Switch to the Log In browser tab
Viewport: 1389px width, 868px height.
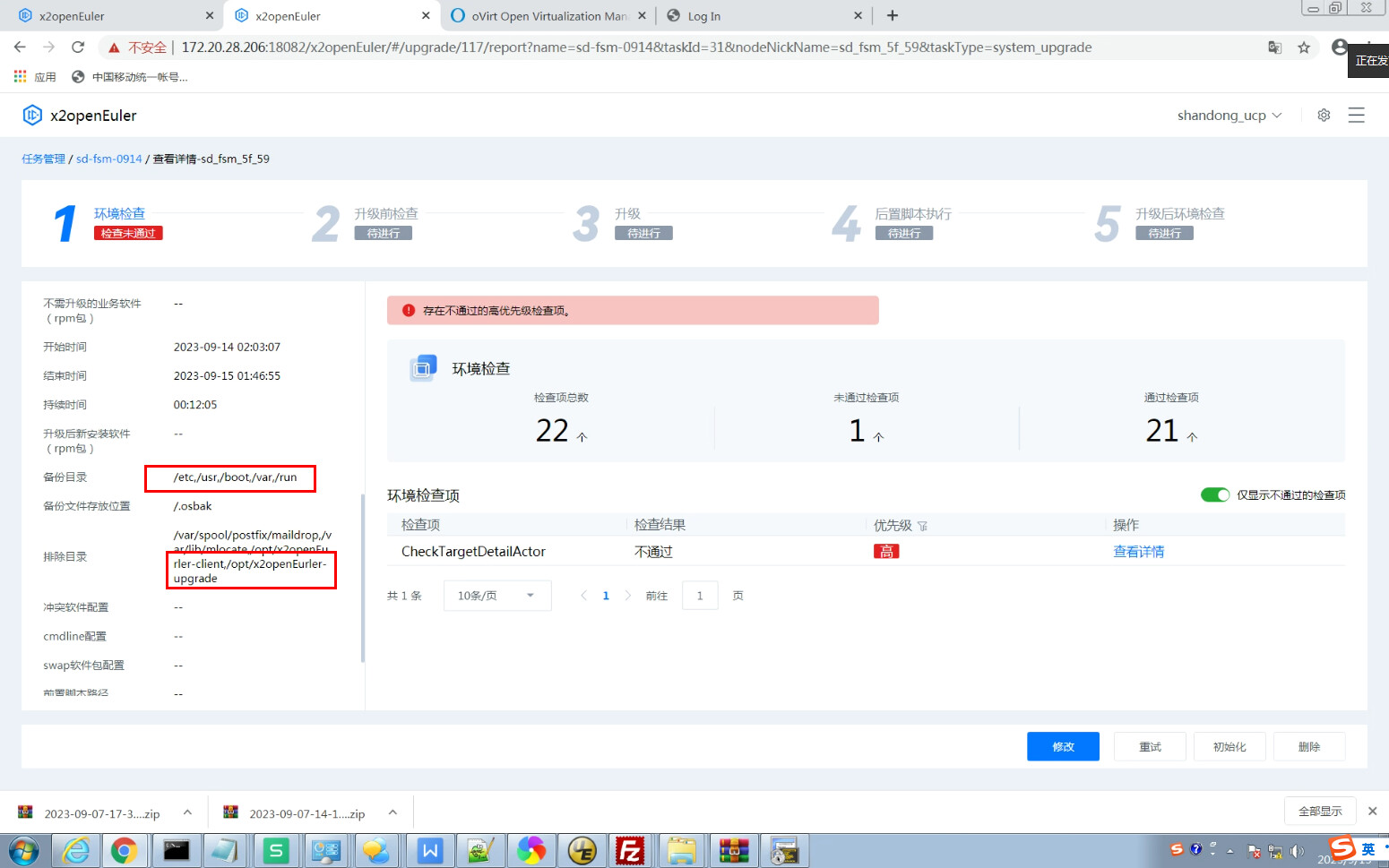pyautogui.click(x=762, y=16)
